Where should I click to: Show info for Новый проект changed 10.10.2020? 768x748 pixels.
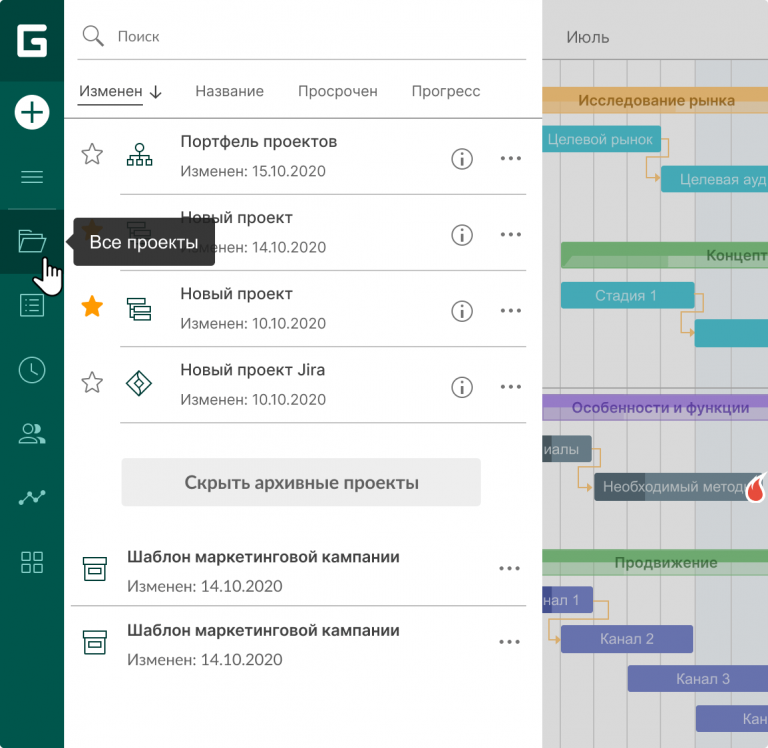pos(462,311)
